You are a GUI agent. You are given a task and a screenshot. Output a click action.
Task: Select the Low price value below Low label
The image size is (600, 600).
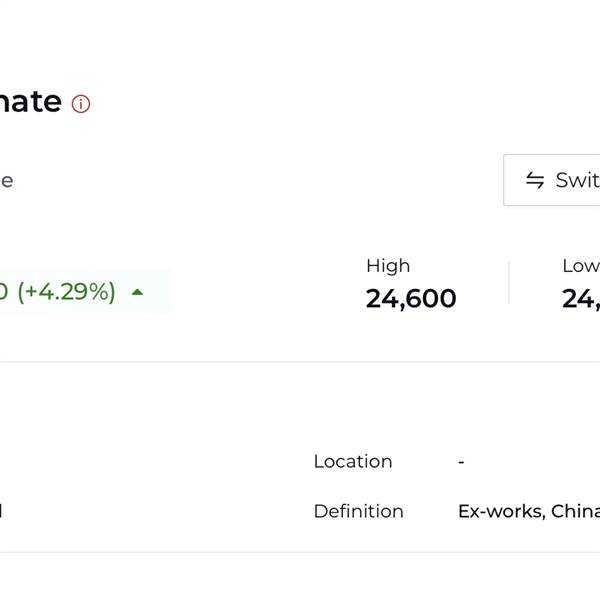(x=581, y=298)
